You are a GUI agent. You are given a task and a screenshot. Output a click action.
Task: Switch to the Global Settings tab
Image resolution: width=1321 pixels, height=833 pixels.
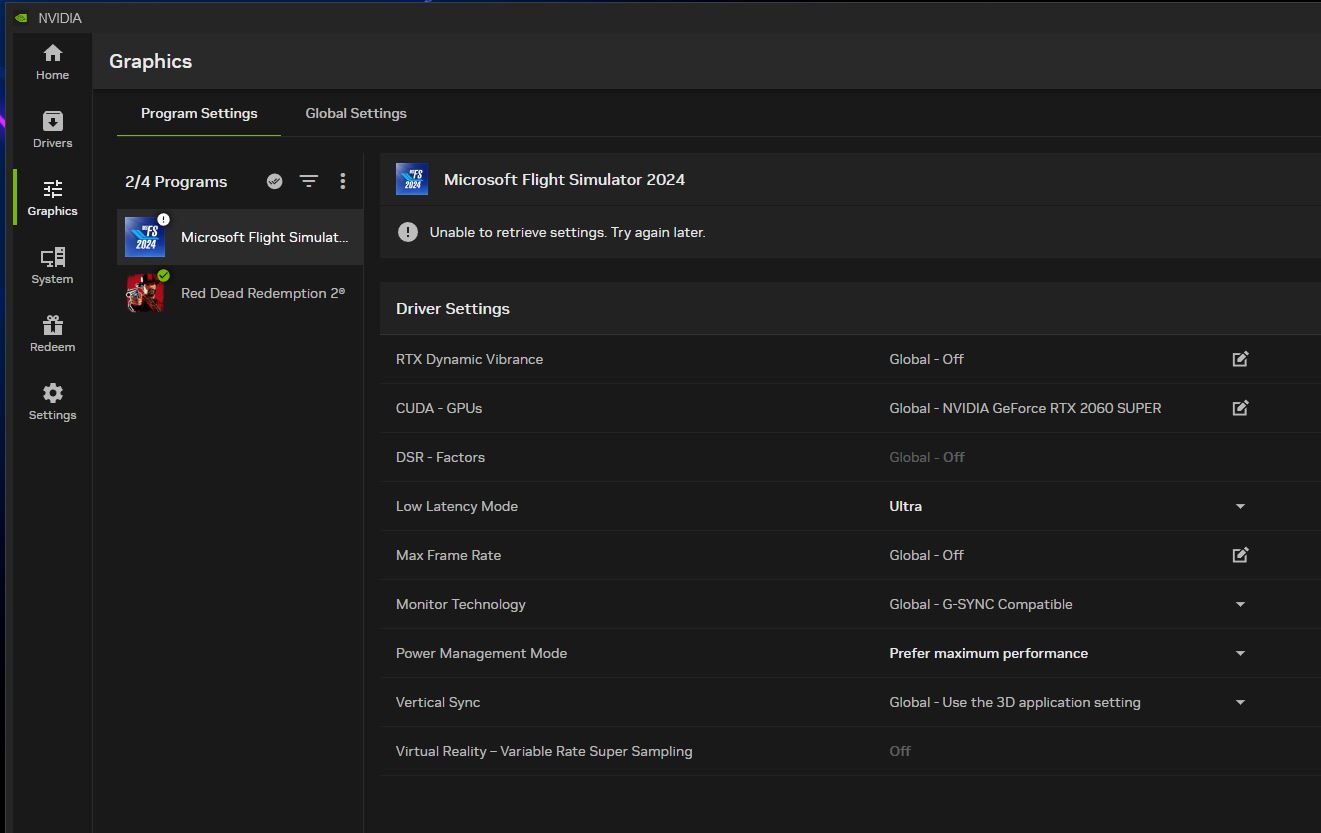pyautogui.click(x=355, y=113)
